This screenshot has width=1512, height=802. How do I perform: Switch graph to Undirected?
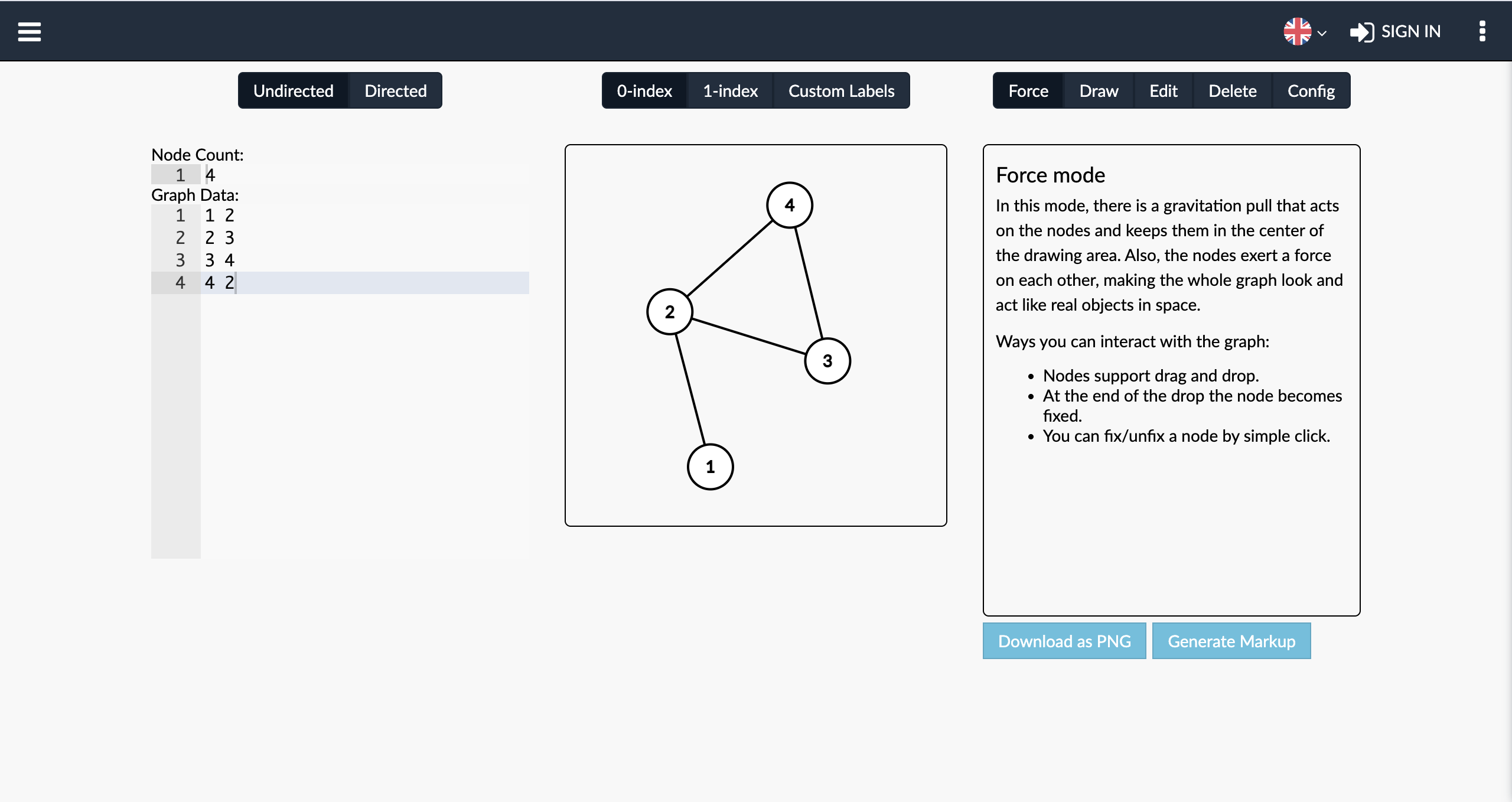pos(294,91)
